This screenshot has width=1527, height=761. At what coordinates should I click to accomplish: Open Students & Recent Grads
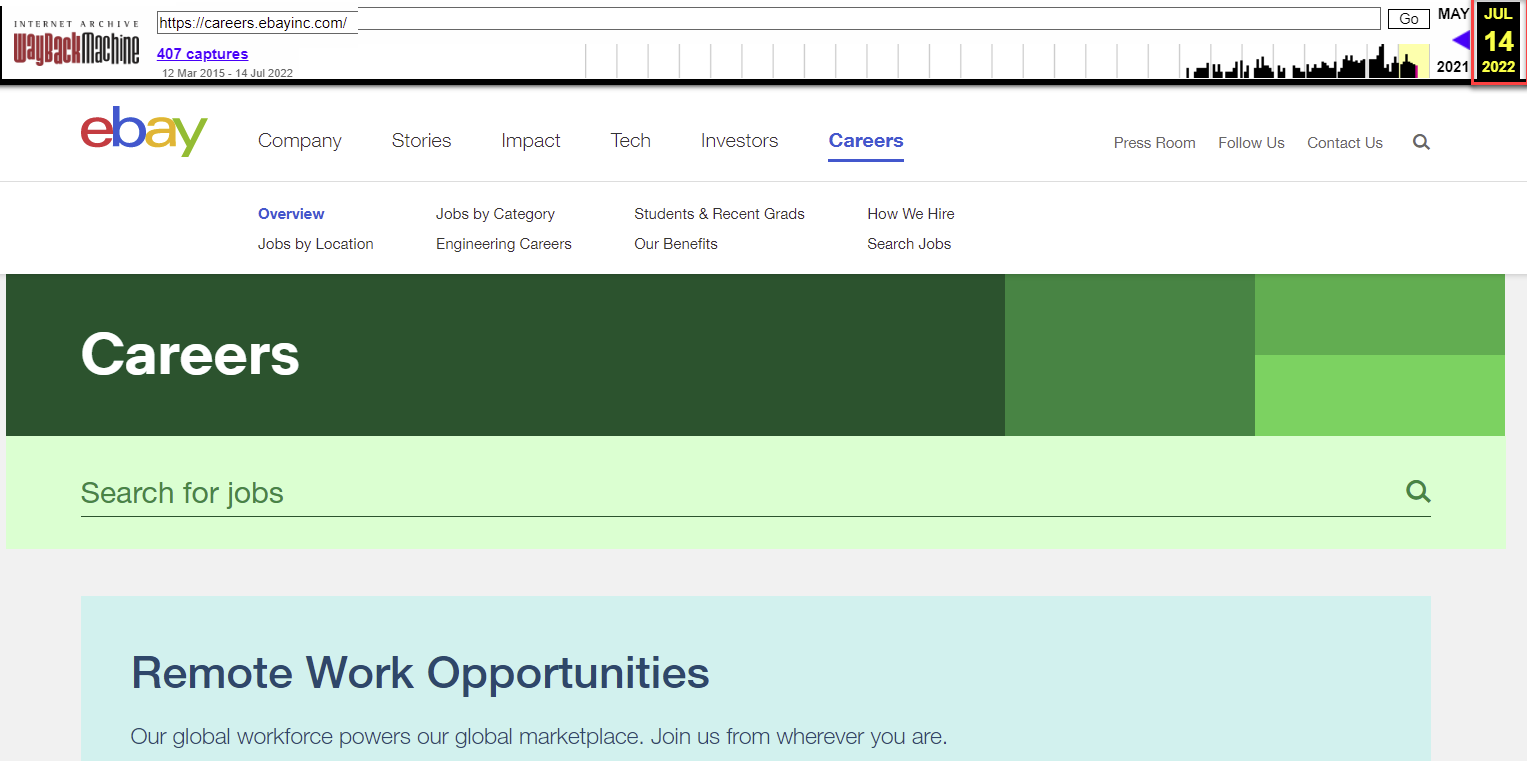pos(719,214)
